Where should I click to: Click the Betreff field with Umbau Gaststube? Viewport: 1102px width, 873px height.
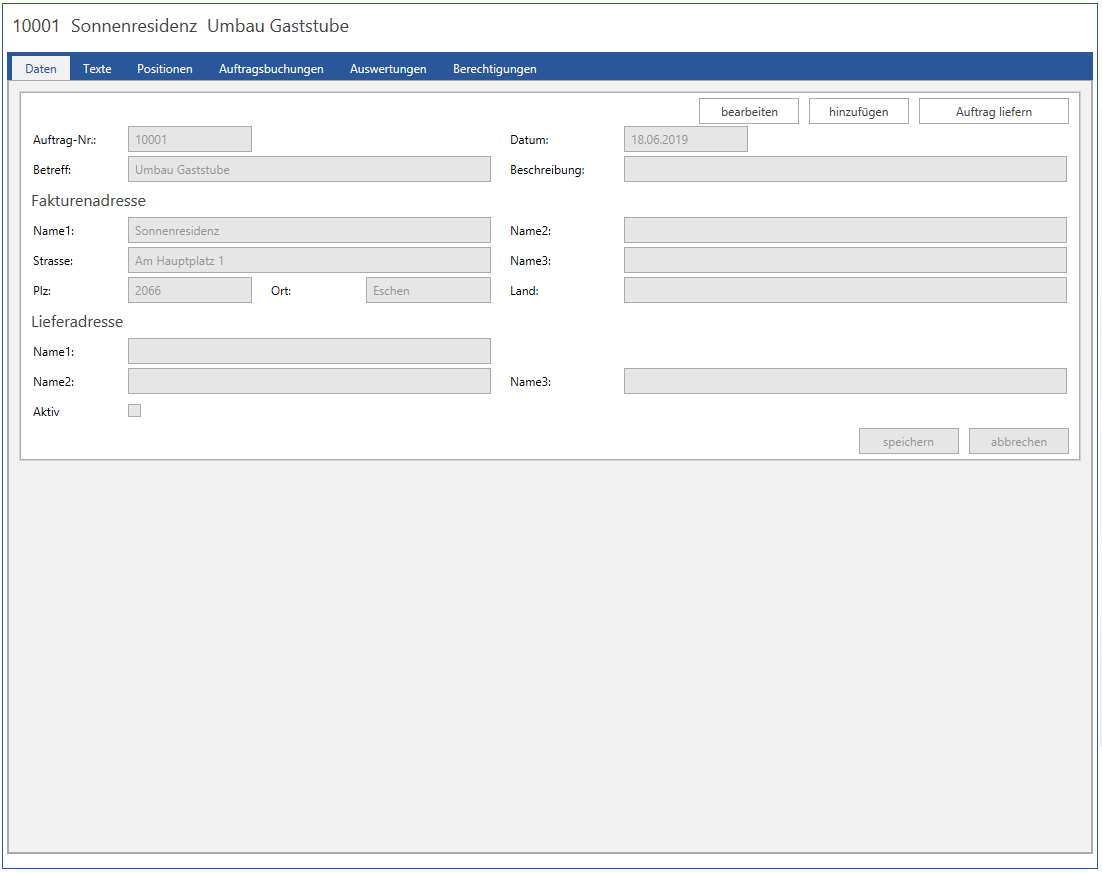309,169
